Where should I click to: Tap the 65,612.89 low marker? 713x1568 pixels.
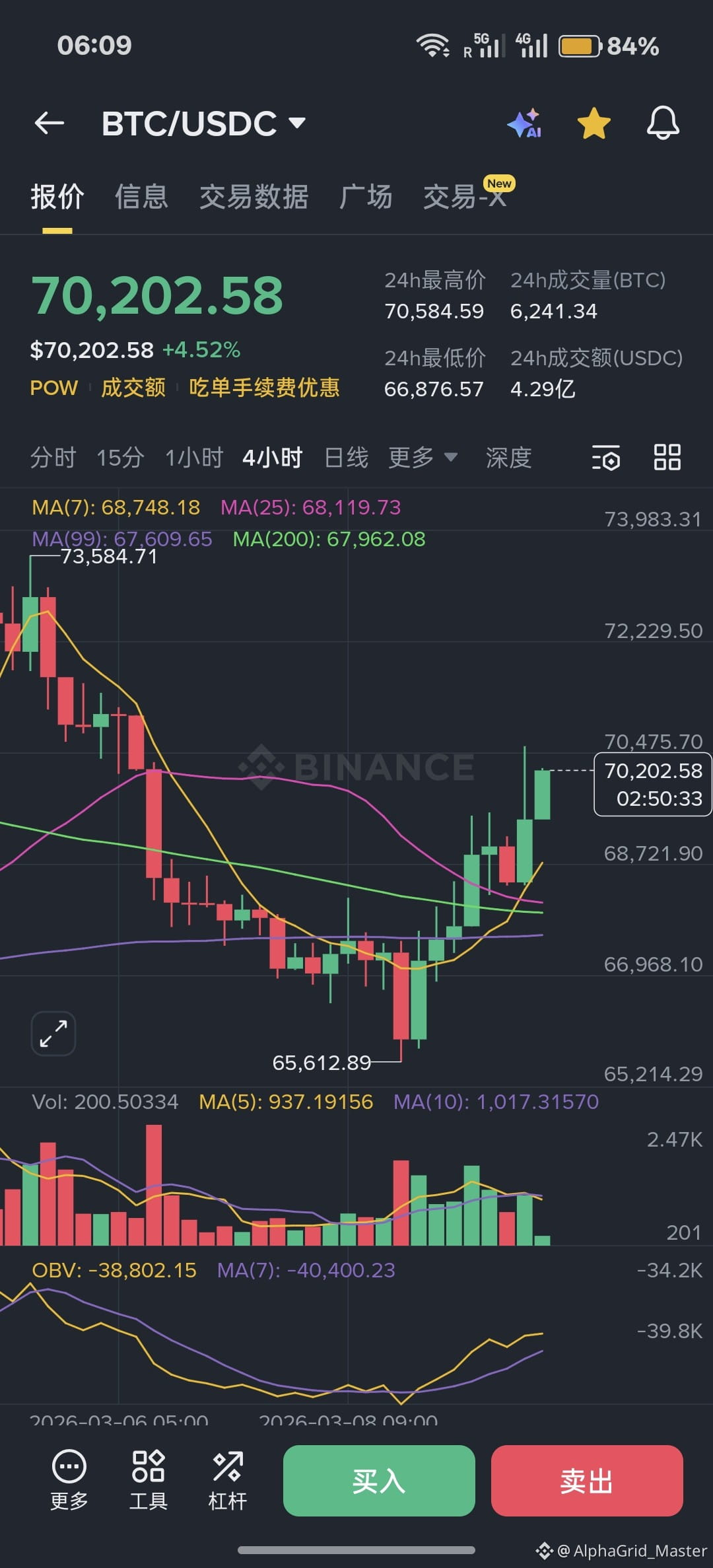(322, 1063)
